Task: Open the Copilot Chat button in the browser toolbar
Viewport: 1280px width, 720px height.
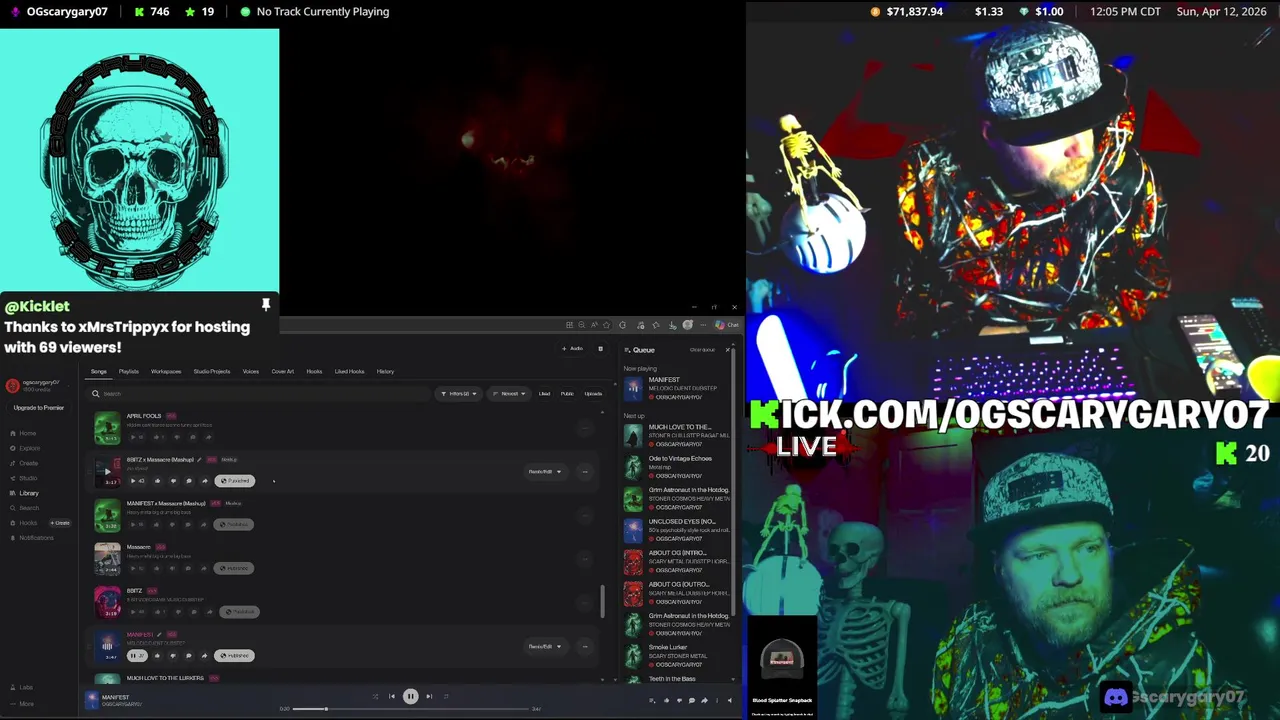Action: [x=727, y=325]
